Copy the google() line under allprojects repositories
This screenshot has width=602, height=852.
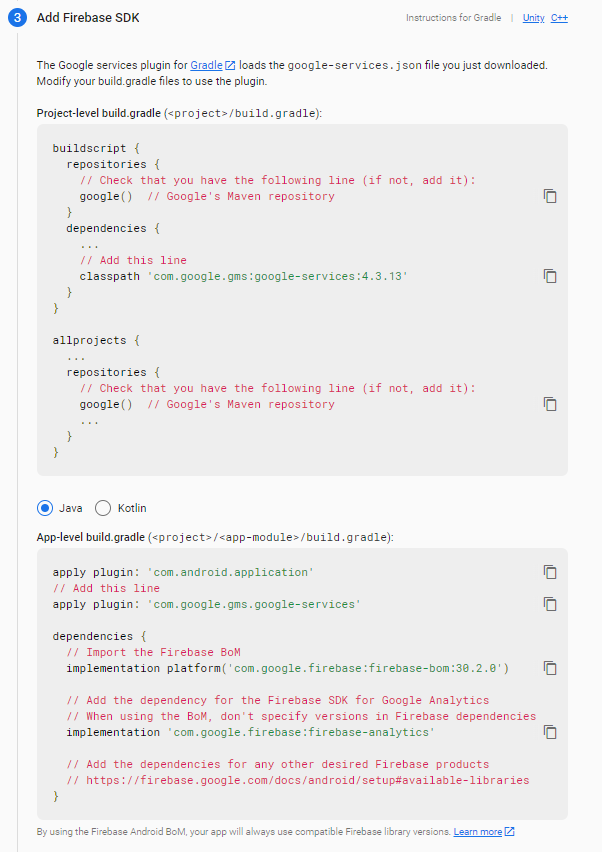click(550, 404)
